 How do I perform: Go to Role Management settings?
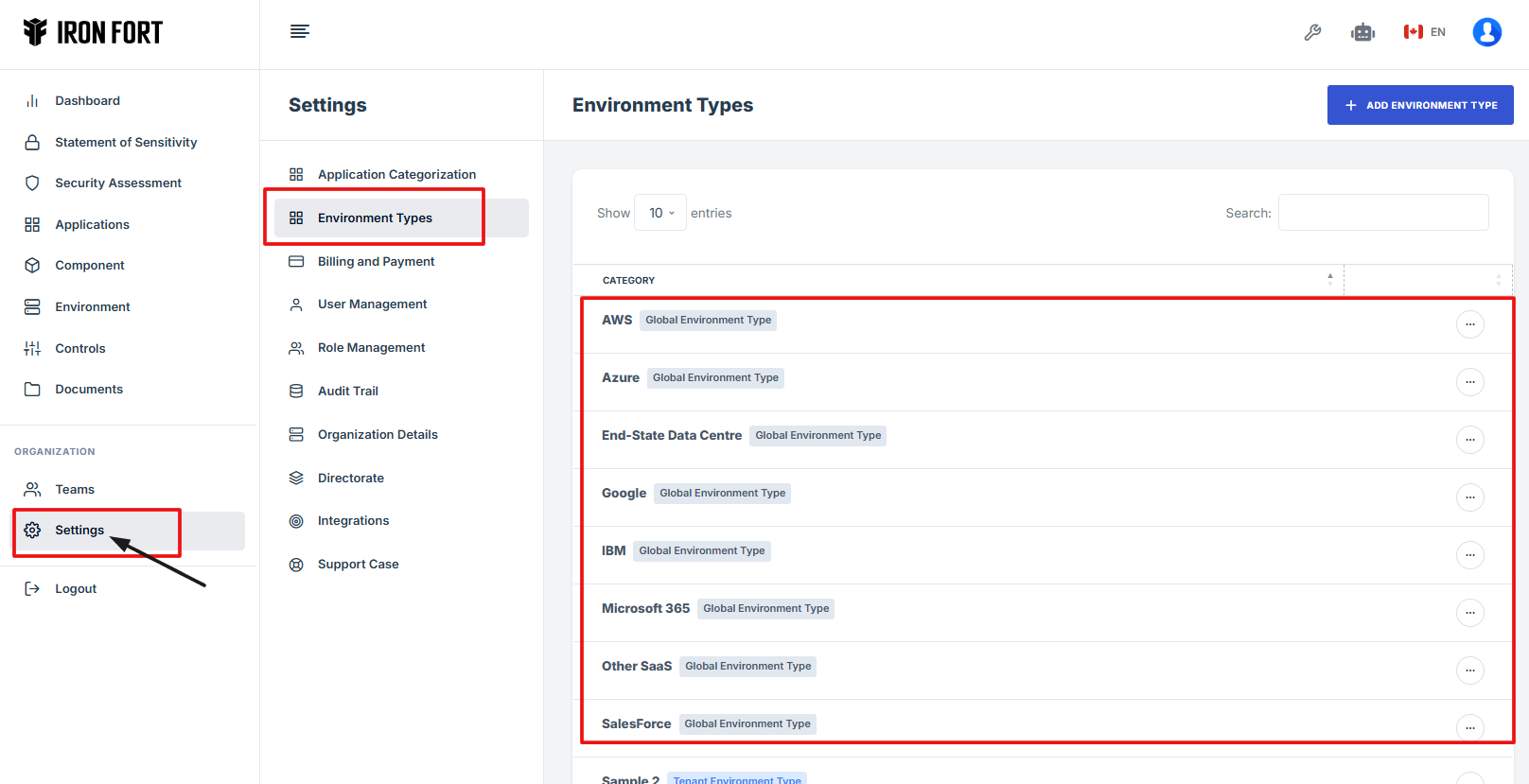(371, 348)
